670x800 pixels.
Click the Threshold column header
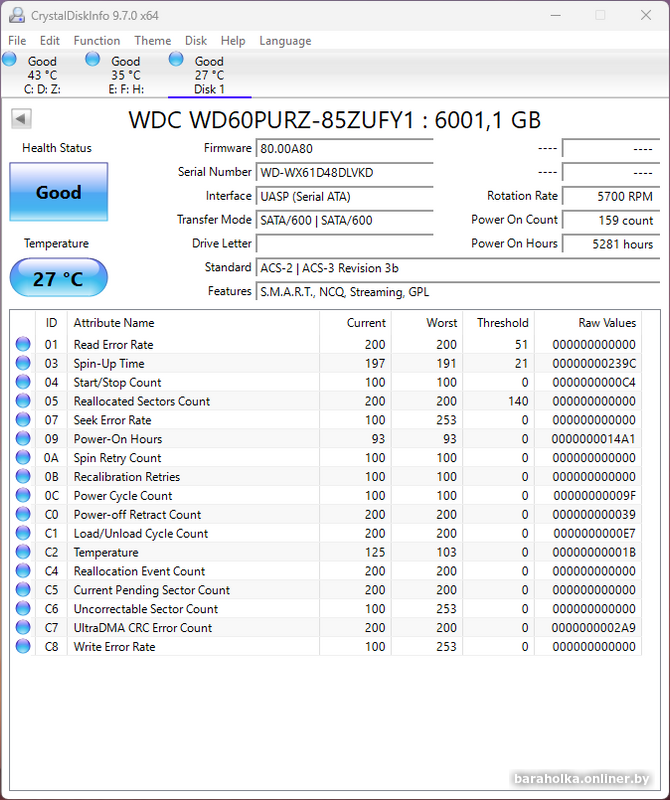pos(499,322)
